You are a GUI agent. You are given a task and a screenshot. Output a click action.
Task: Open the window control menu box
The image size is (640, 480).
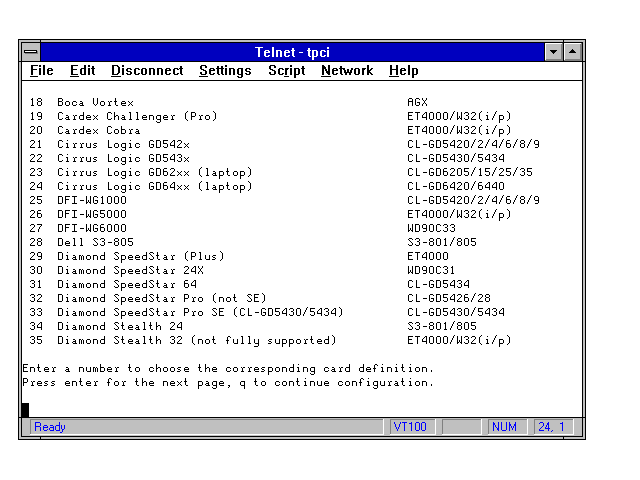tap(31, 51)
